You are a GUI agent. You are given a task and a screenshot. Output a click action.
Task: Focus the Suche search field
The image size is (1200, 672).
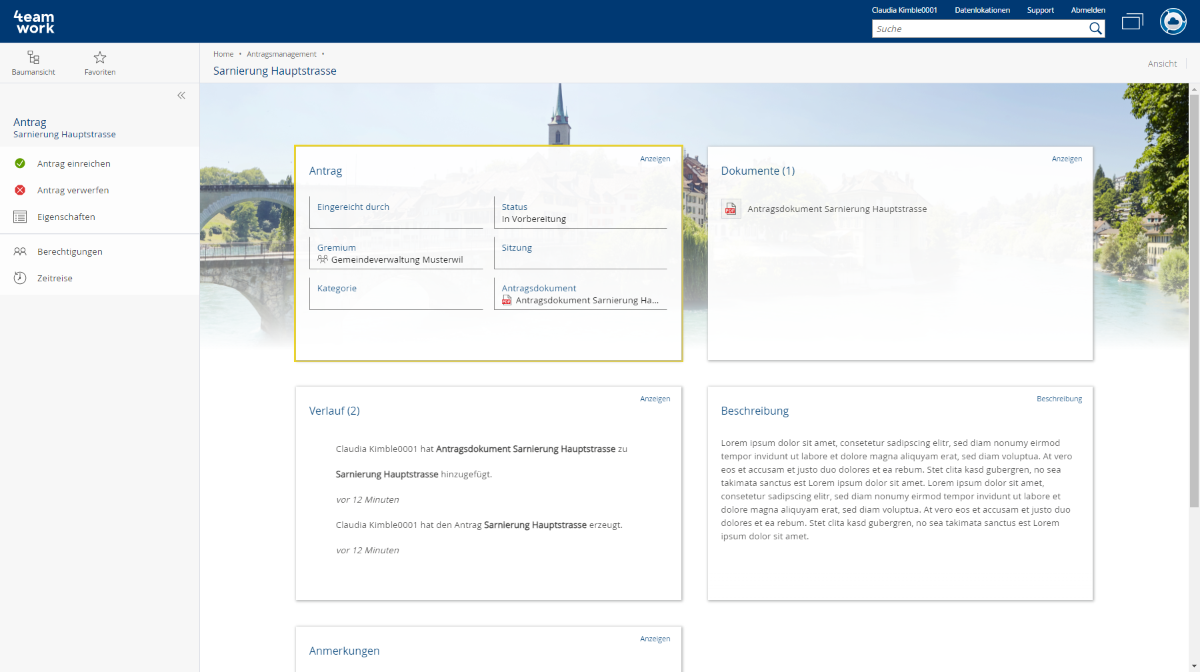click(x=979, y=29)
